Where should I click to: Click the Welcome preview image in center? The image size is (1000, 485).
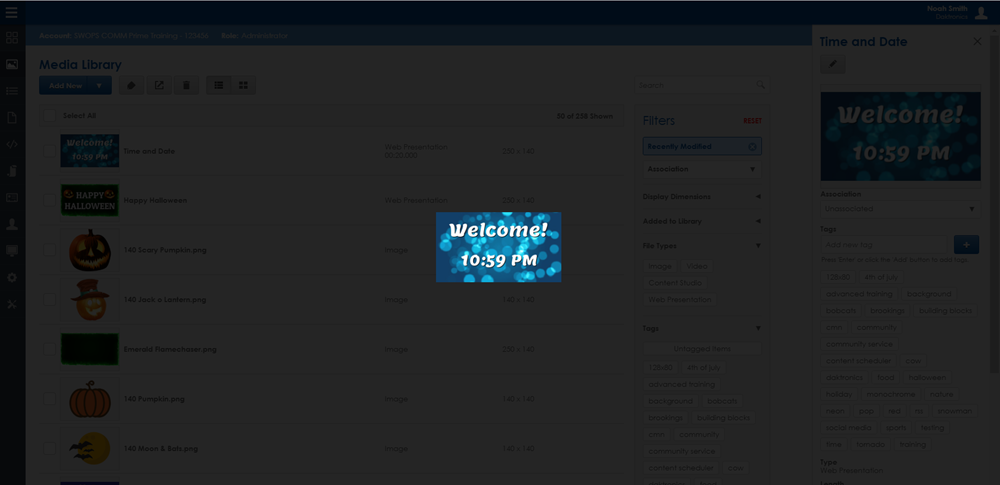499,247
